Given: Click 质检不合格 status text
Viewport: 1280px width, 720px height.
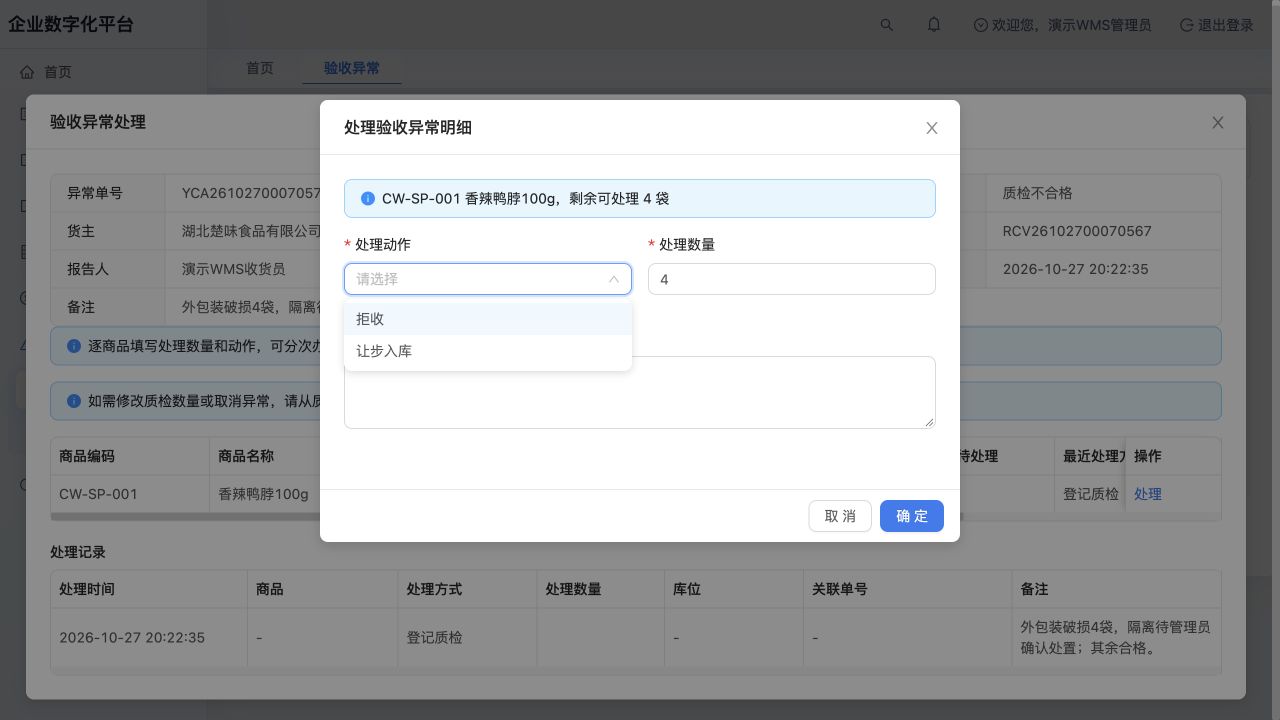Looking at the screenshot, I should point(1037,193).
